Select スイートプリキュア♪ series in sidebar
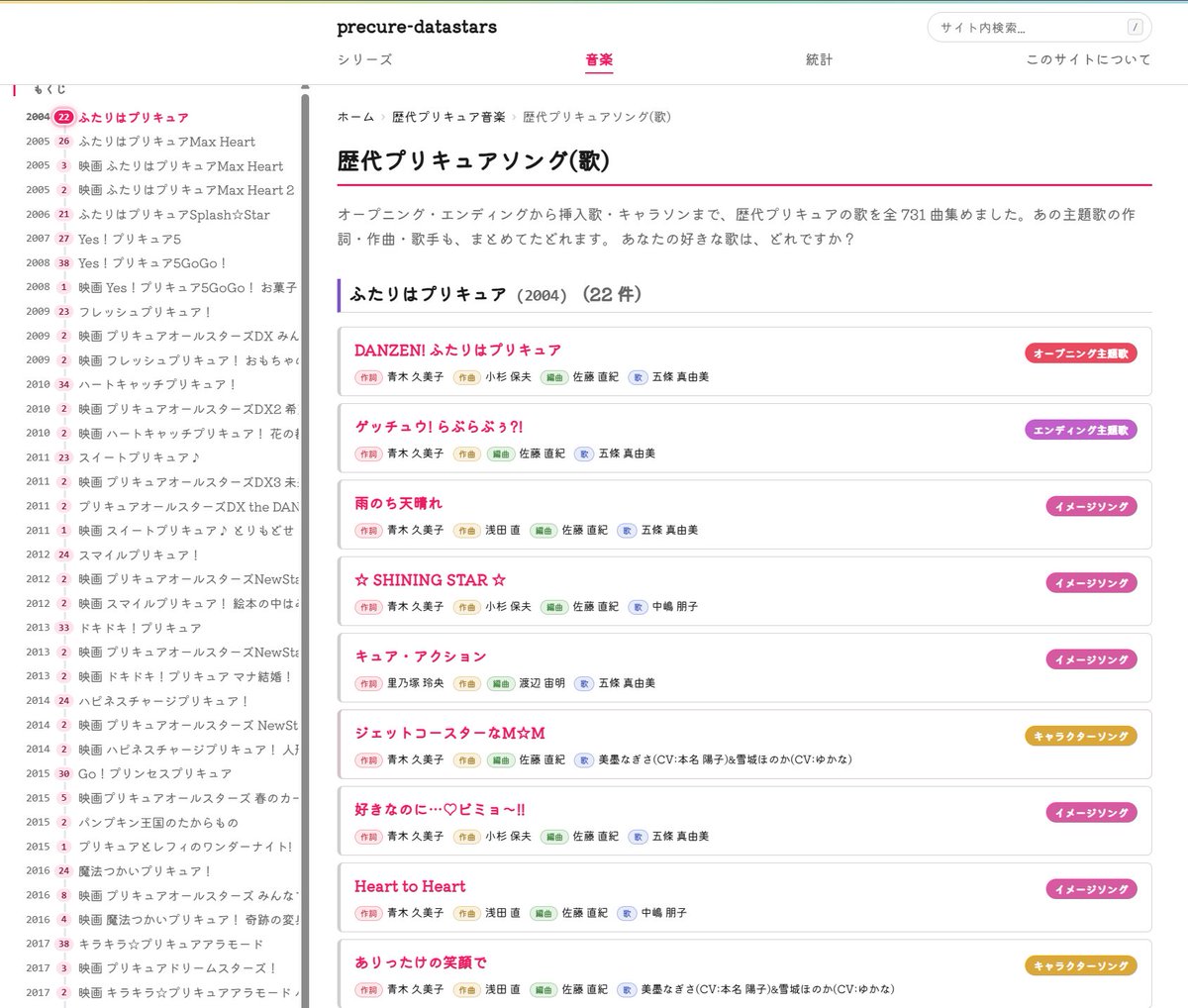This screenshot has height=1008, width=1188. [x=140, y=457]
